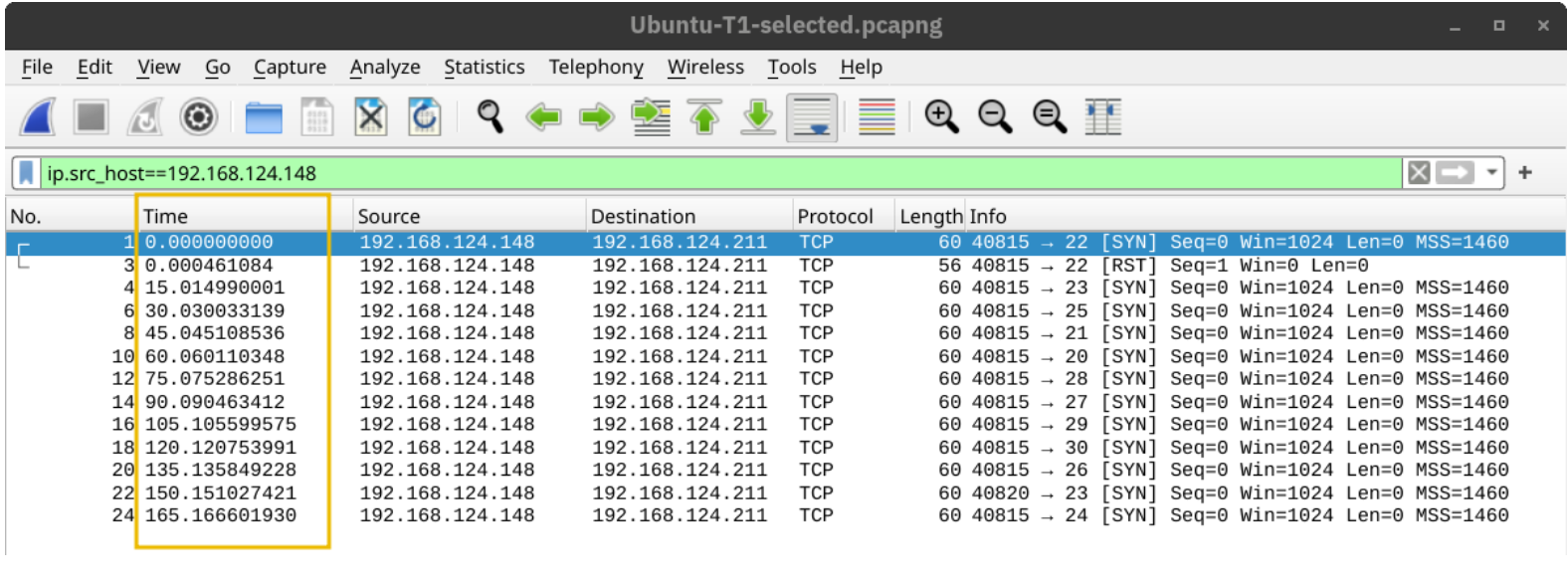Find a packet with magnifier
Viewport: 1568px width, 585px height.
tap(490, 116)
